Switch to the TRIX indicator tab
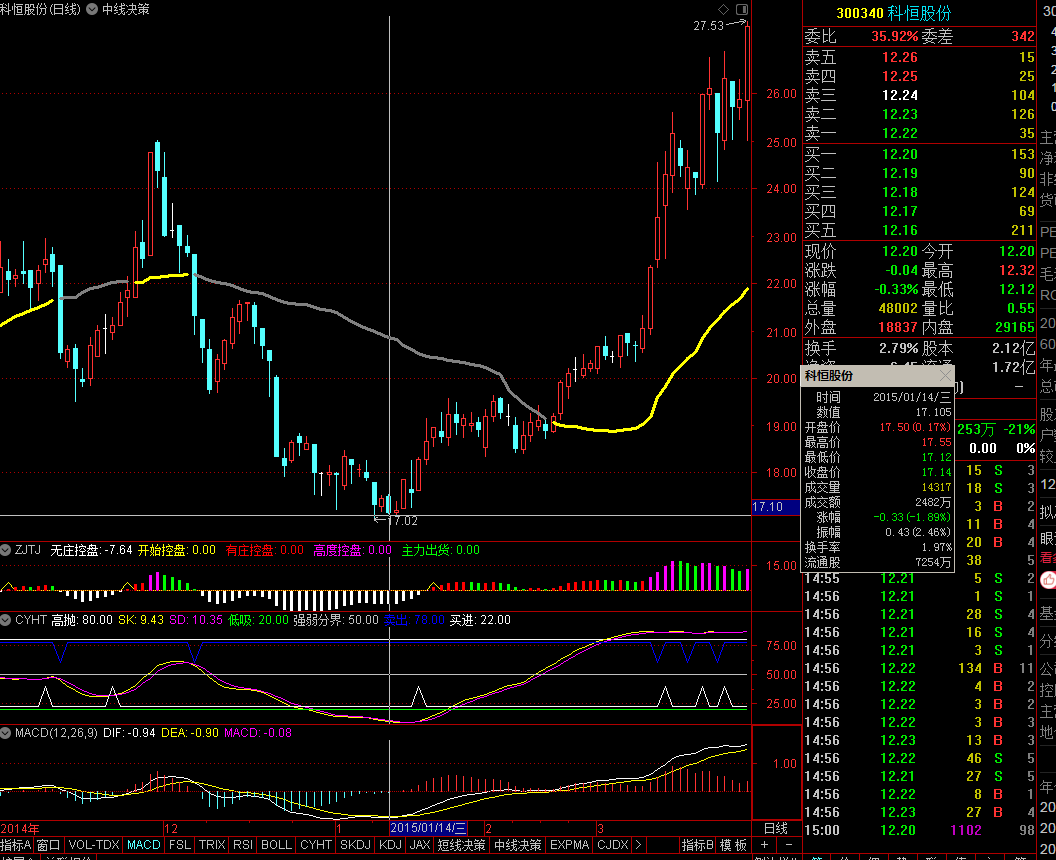1056x860 pixels. coord(212,845)
